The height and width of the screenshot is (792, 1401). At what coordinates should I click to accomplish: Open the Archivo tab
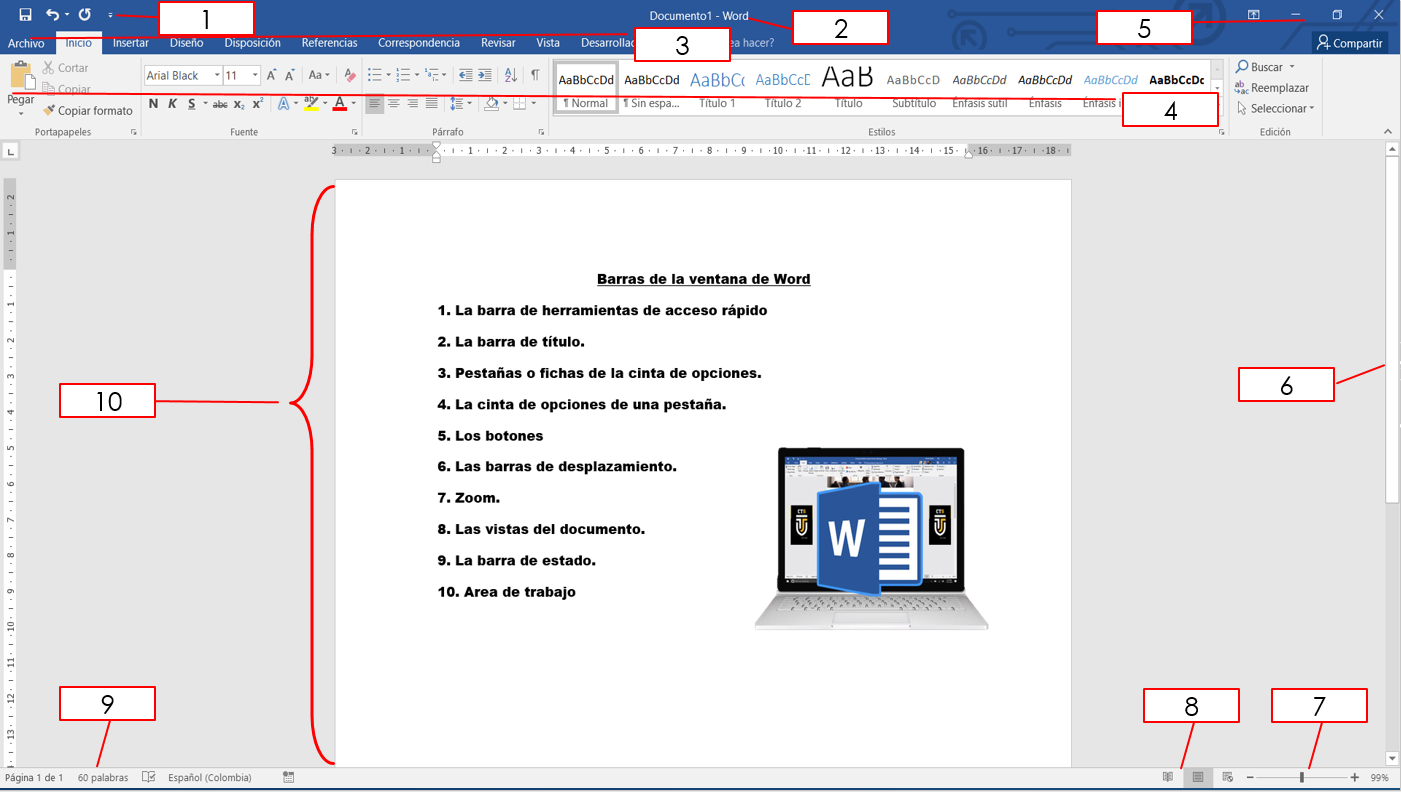click(26, 43)
